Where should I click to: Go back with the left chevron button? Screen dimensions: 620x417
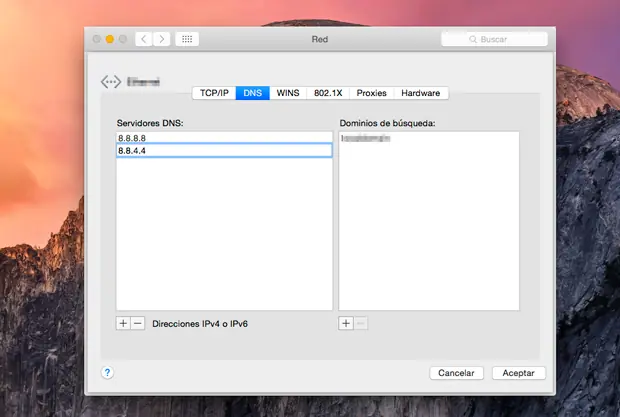[144, 39]
